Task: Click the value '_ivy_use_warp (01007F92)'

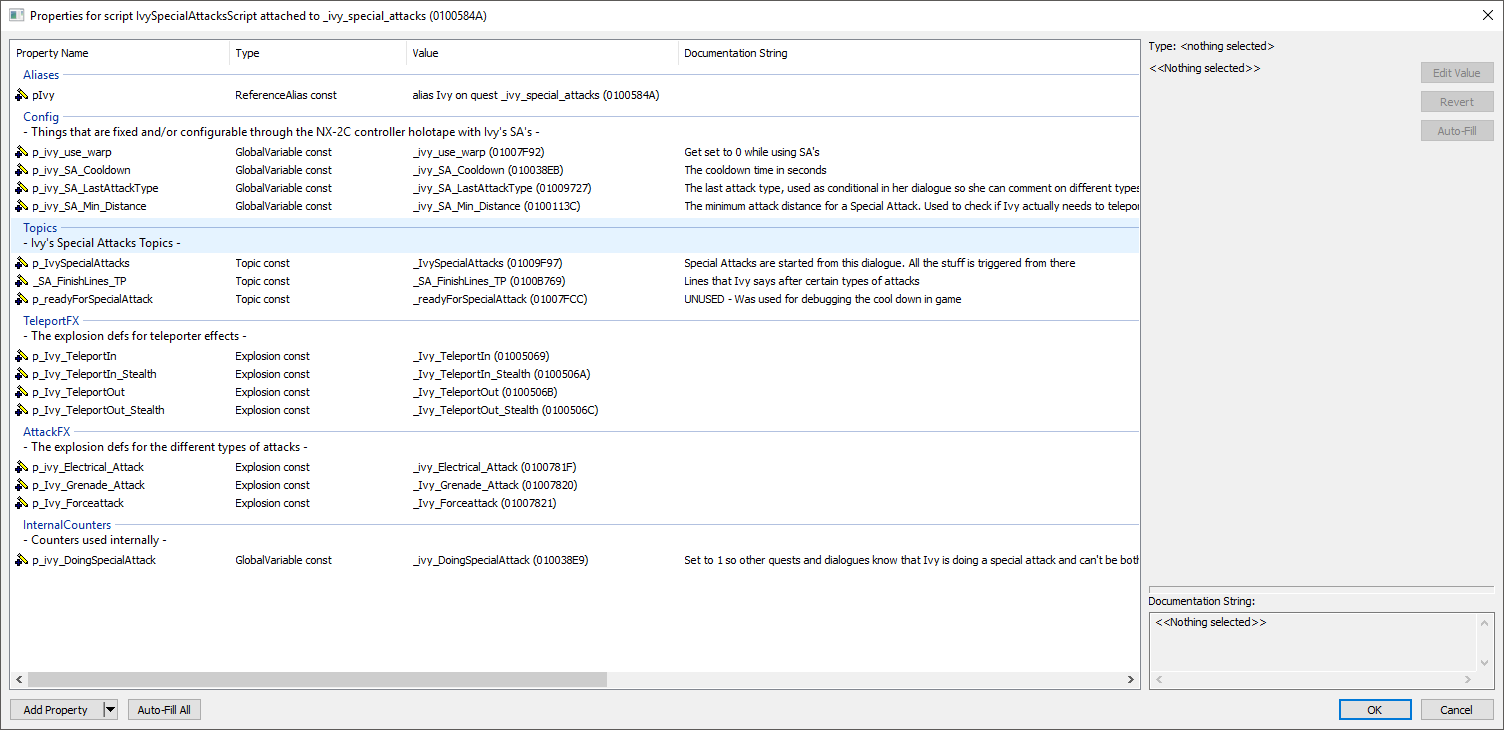Action: 478,152
